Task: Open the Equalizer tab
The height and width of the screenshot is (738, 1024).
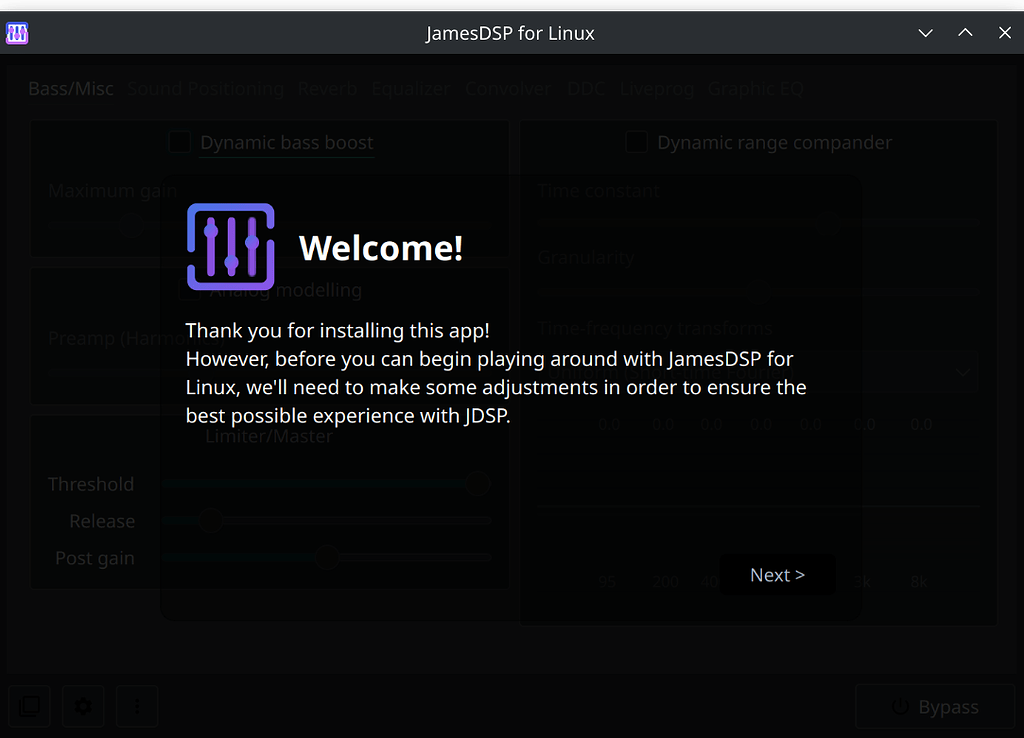Action: coord(410,89)
